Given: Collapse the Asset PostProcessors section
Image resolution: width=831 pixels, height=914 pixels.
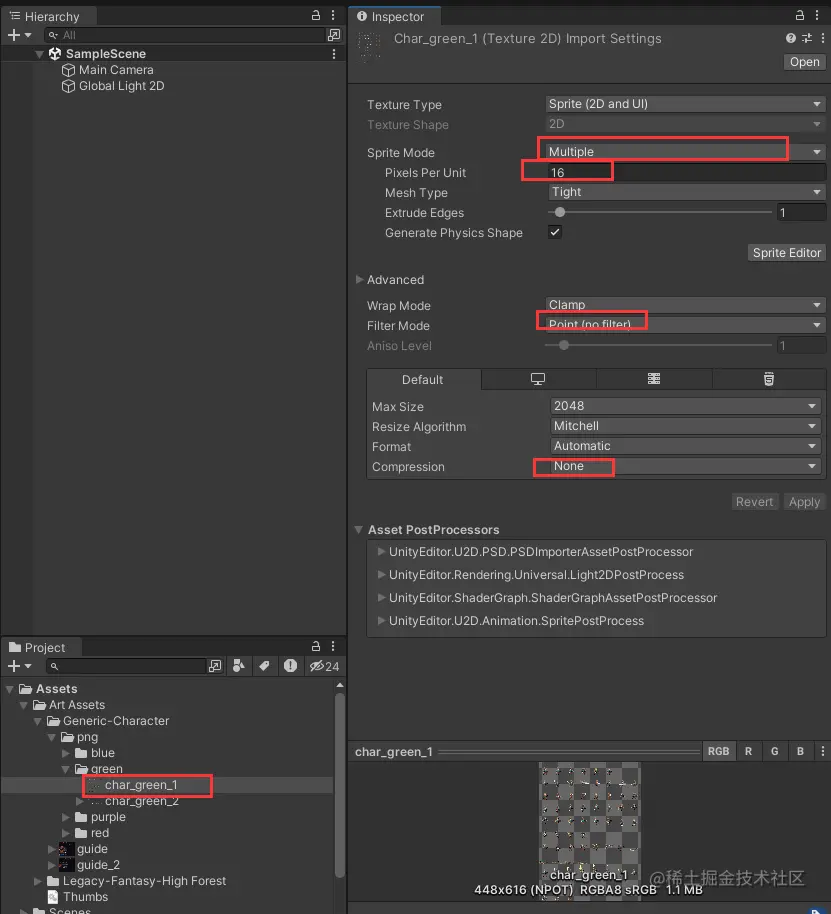Looking at the screenshot, I should [358, 530].
